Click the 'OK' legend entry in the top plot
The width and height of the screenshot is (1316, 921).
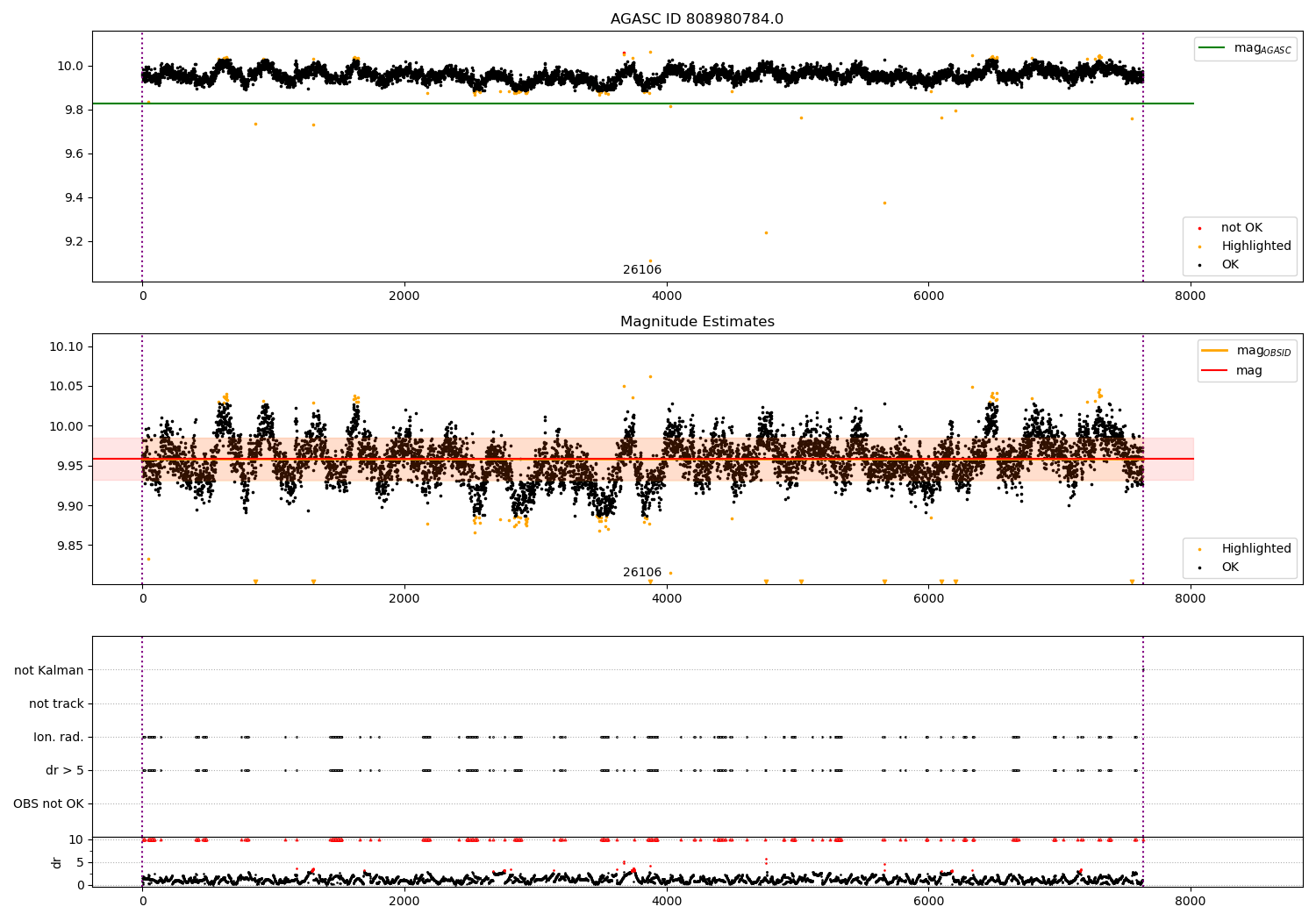[x=1219, y=265]
